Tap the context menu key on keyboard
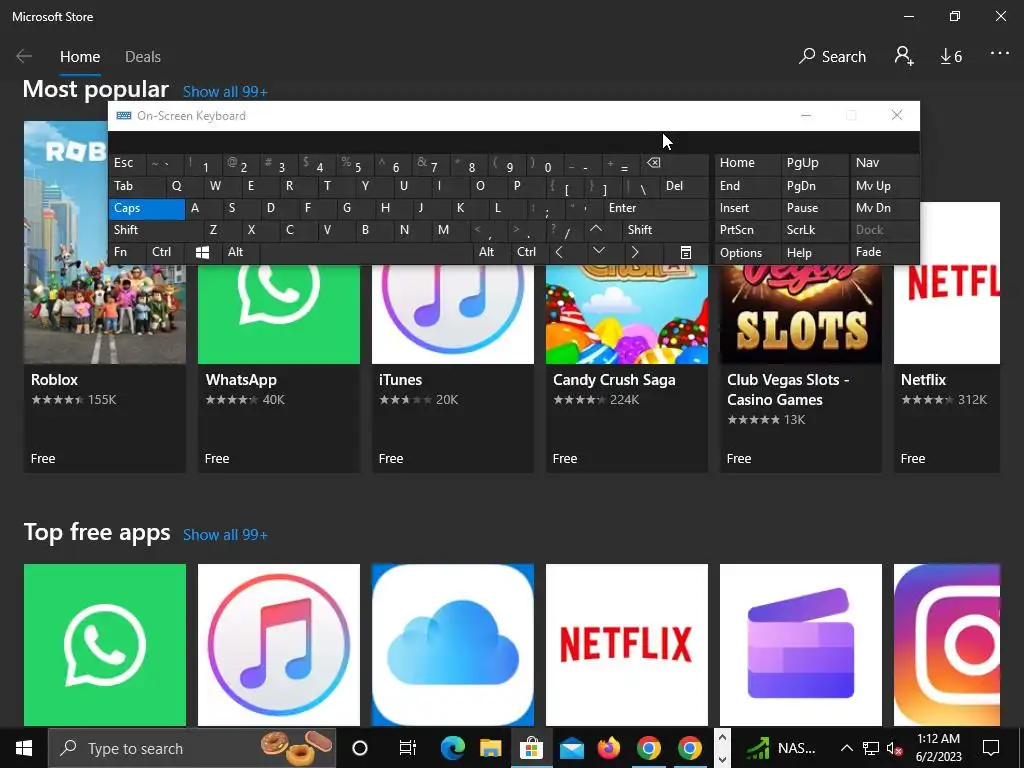This screenshot has height=768, width=1024. tap(686, 252)
